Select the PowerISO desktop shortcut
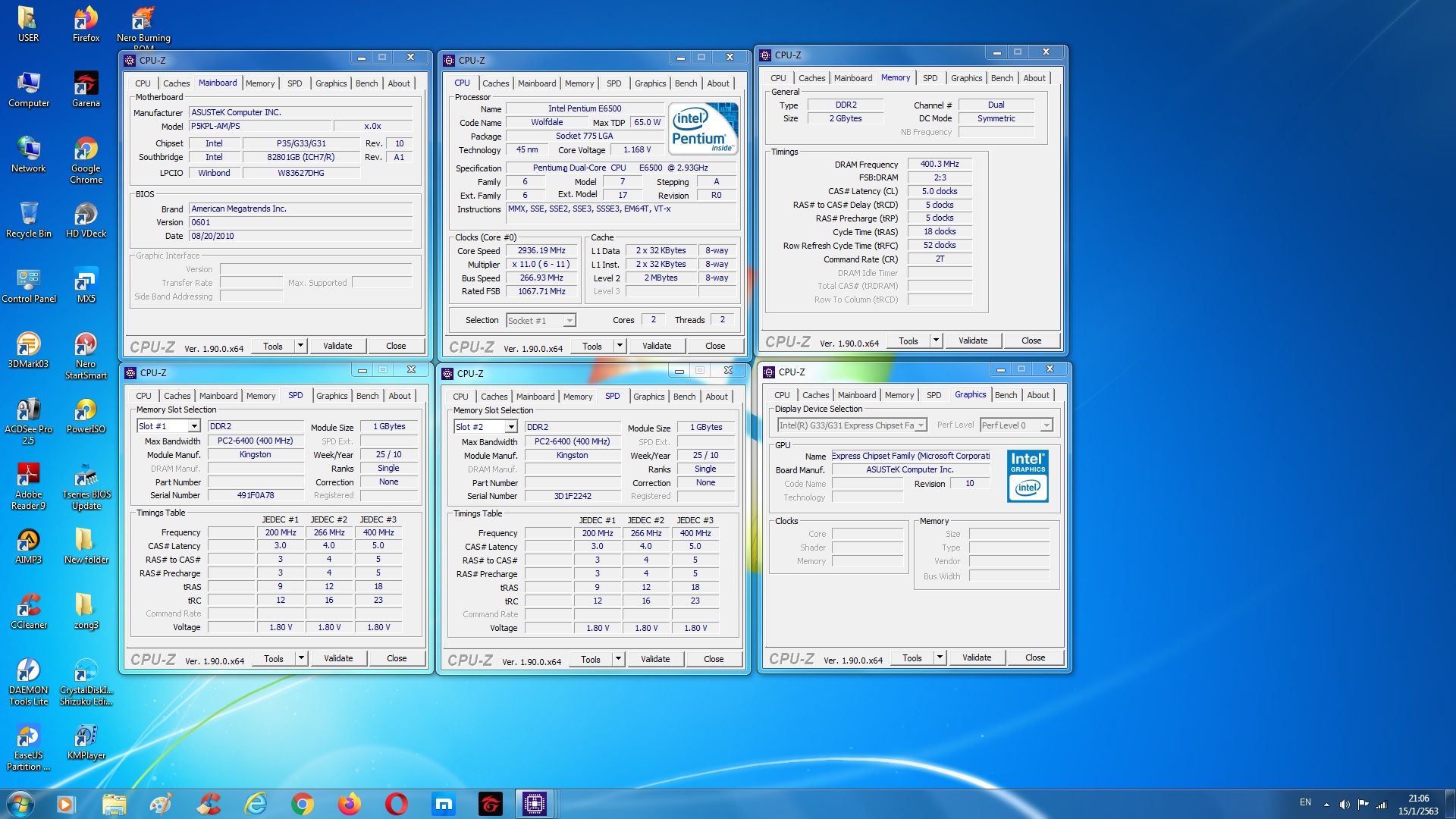 (x=86, y=416)
